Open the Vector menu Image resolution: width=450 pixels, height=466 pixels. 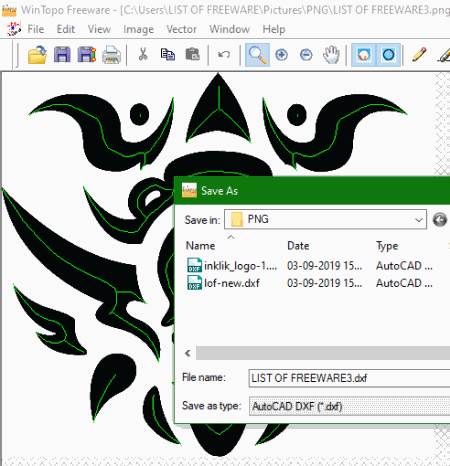(182, 29)
